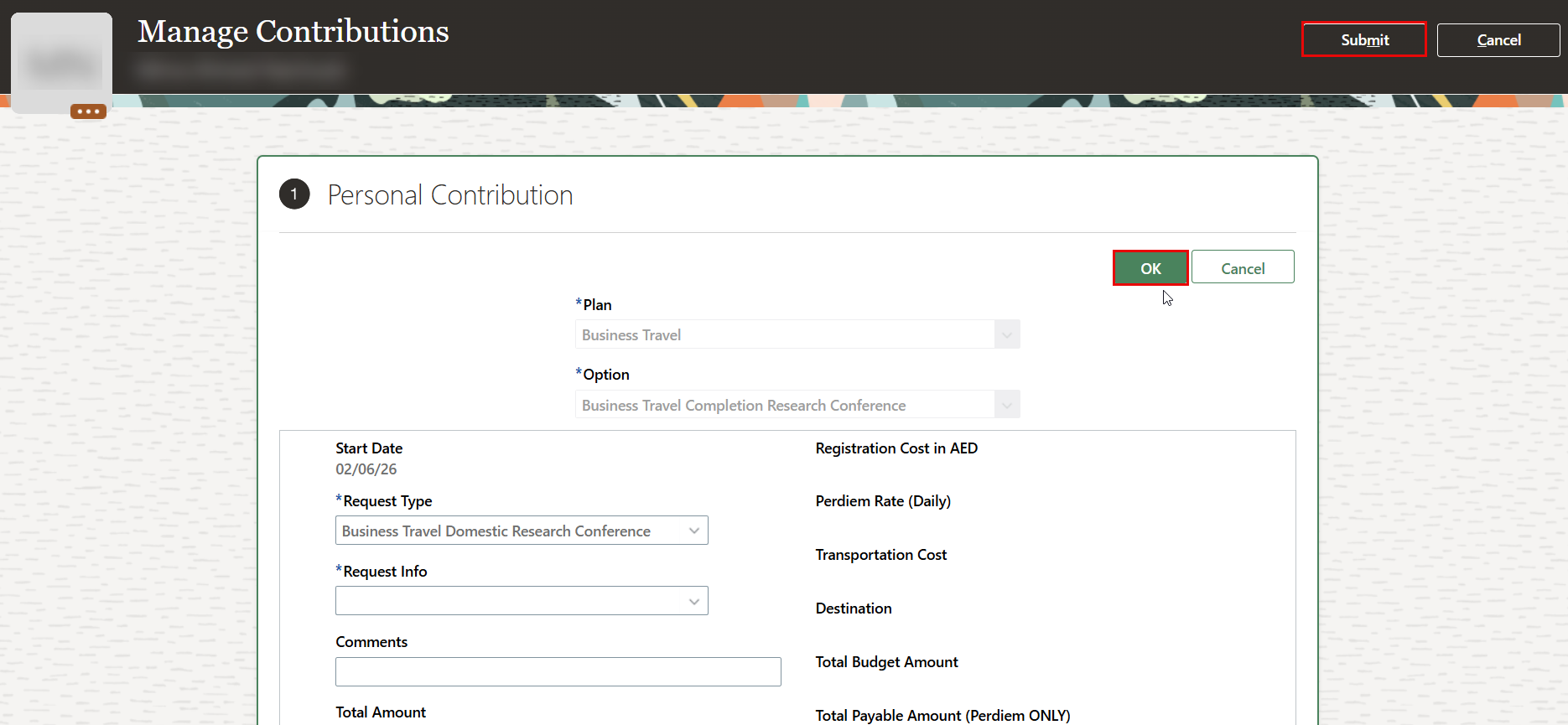Click the Total Amount label
The height and width of the screenshot is (725, 1568).
381,712
